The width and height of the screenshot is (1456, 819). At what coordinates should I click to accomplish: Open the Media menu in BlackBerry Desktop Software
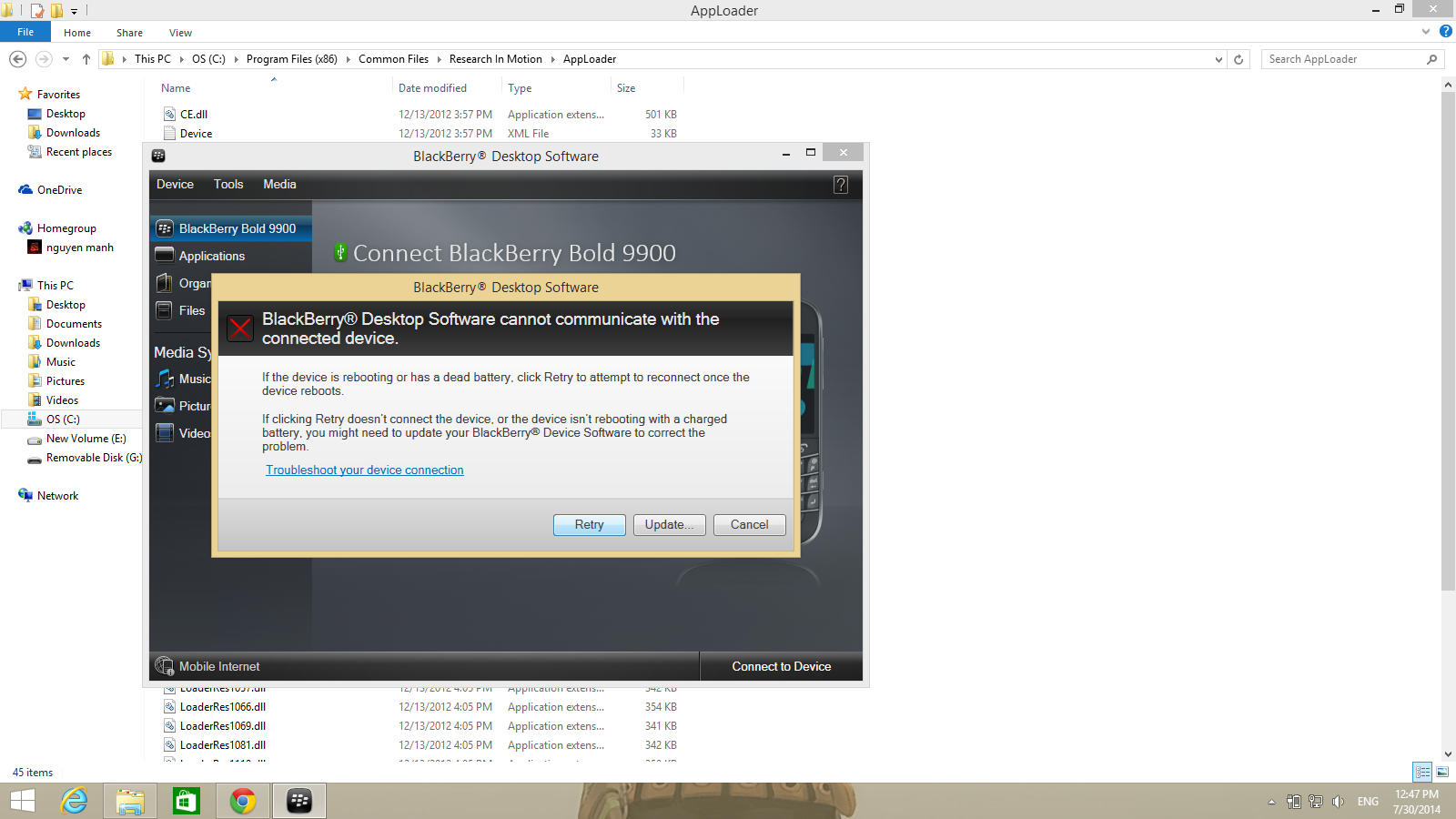click(x=279, y=184)
